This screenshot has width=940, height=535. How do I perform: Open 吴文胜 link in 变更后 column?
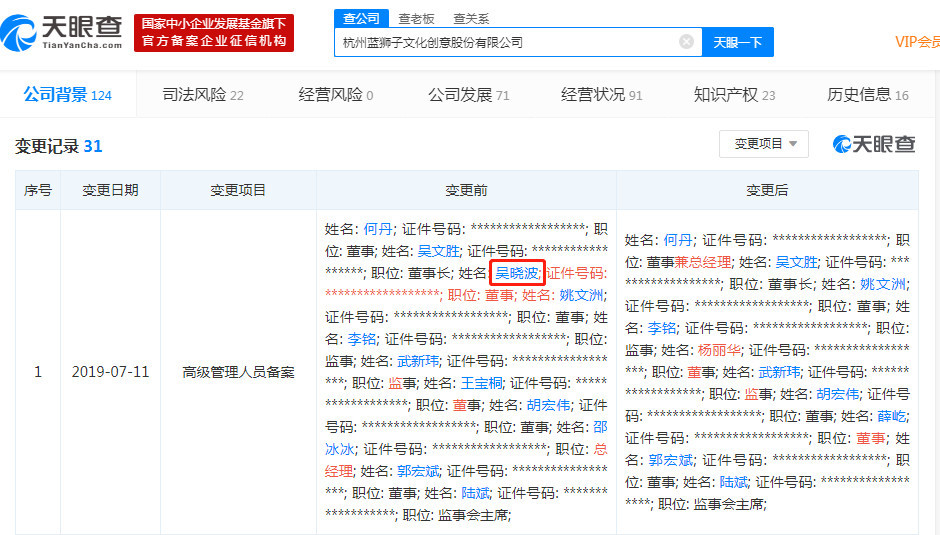click(797, 262)
